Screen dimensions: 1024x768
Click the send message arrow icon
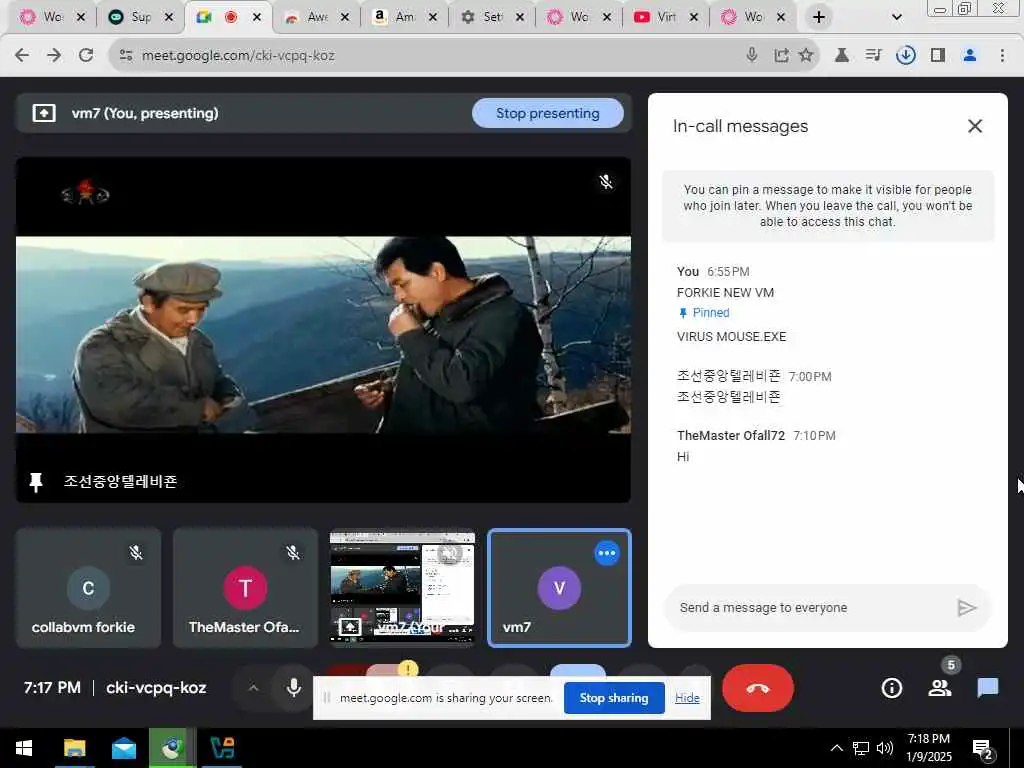(x=967, y=608)
